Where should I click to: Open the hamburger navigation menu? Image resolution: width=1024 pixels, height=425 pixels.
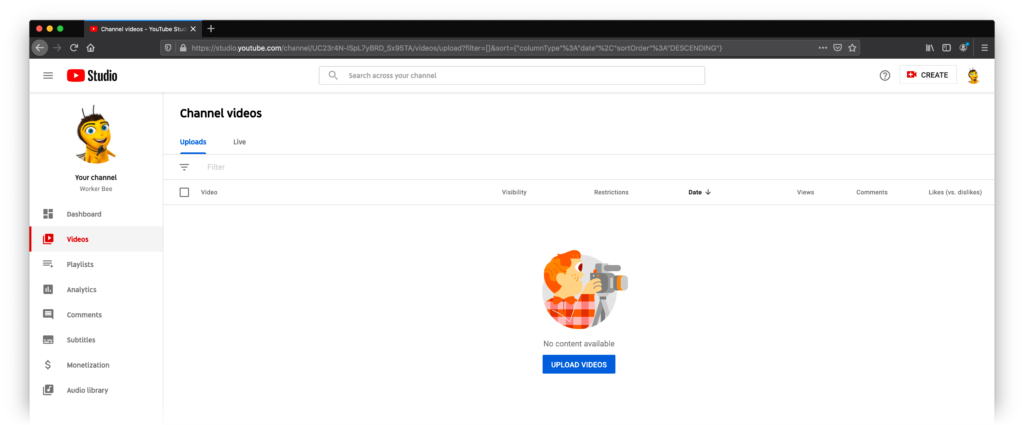[x=48, y=76]
